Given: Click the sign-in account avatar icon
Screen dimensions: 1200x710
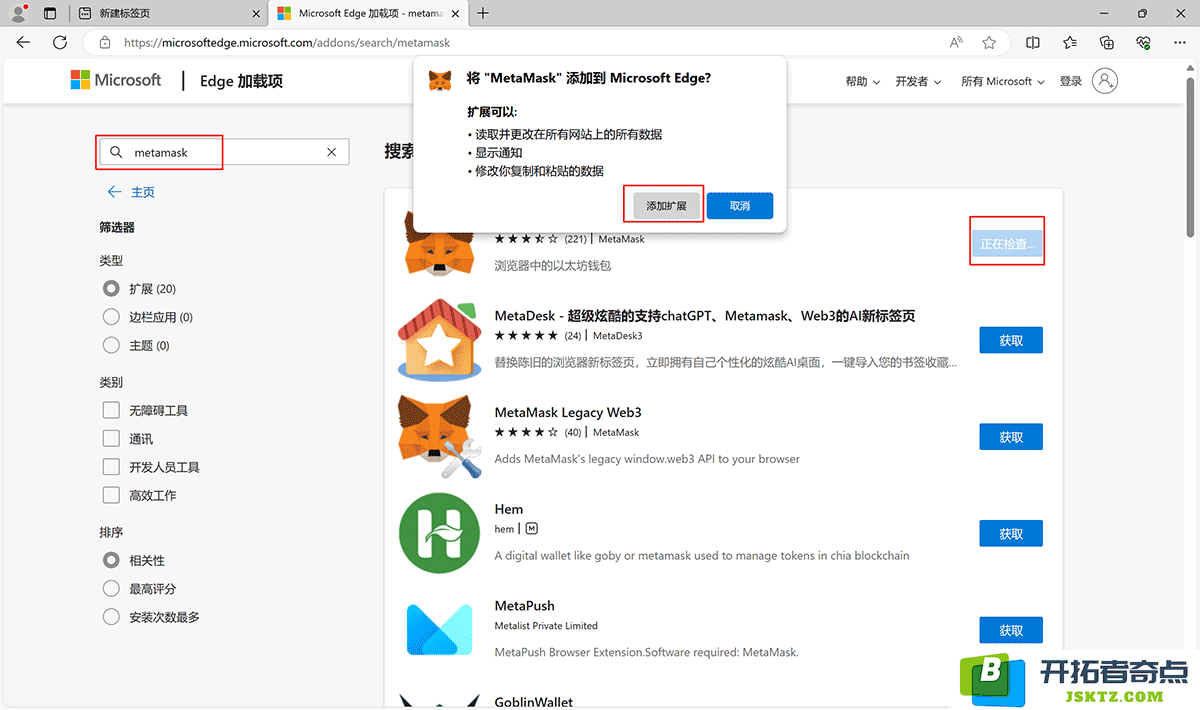Looking at the screenshot, I should pyautogui.click(x=1105, y=81).
